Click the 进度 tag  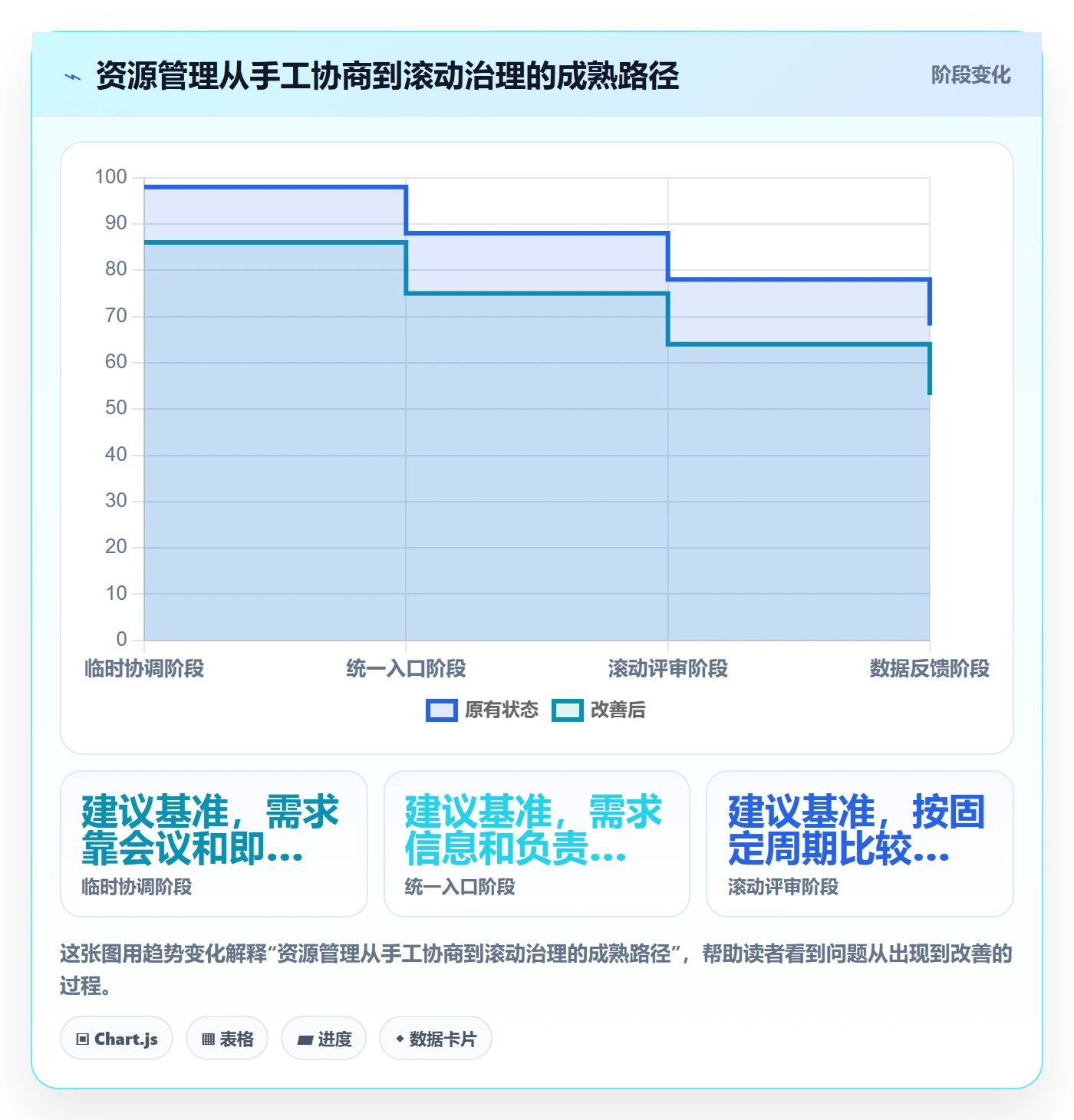tap(324, 1039)
